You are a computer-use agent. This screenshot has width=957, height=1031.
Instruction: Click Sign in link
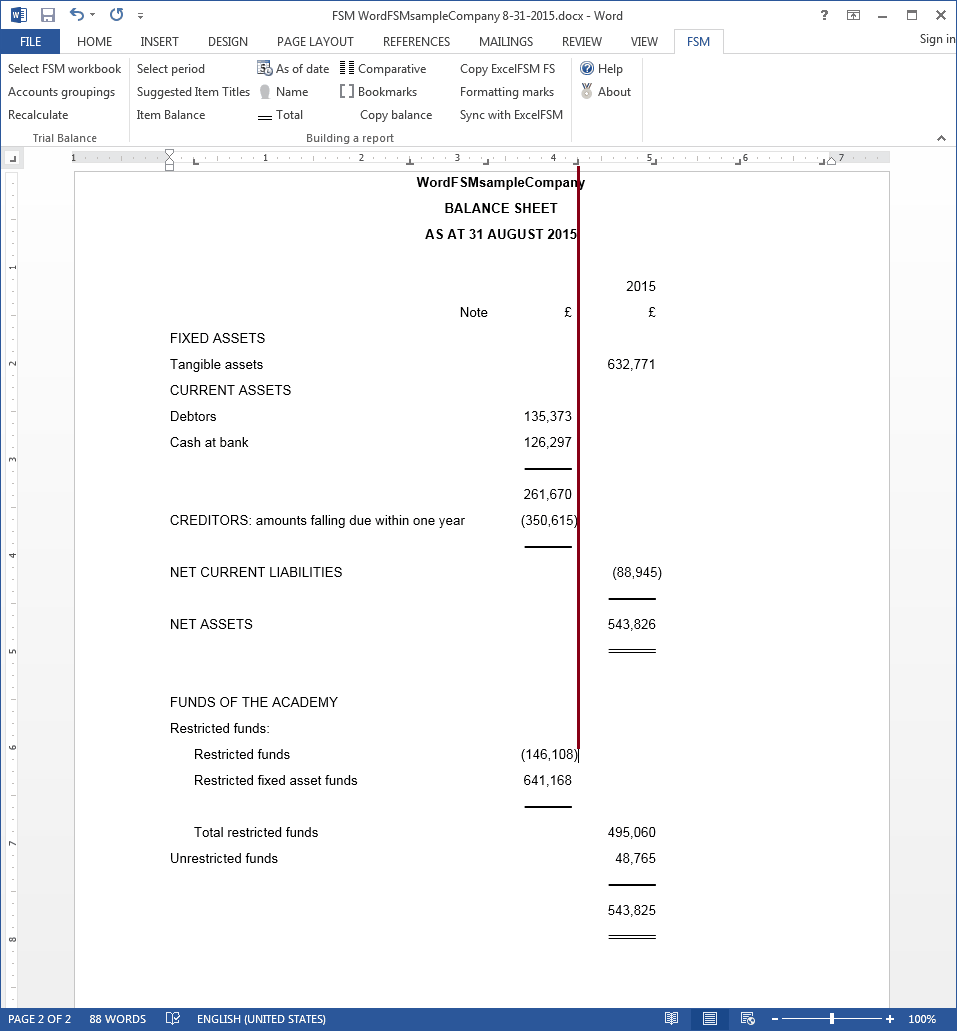tap(937, 39)
